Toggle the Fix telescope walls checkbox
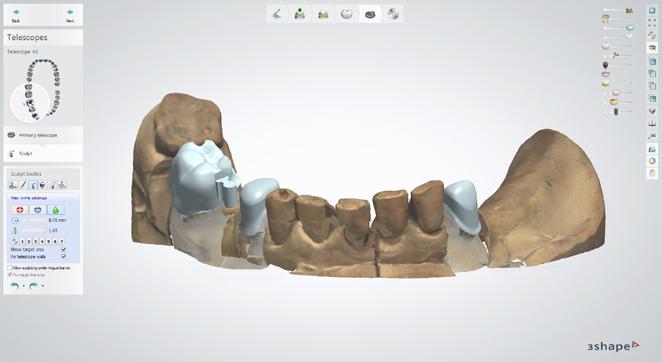 click(x=64, y=256)
